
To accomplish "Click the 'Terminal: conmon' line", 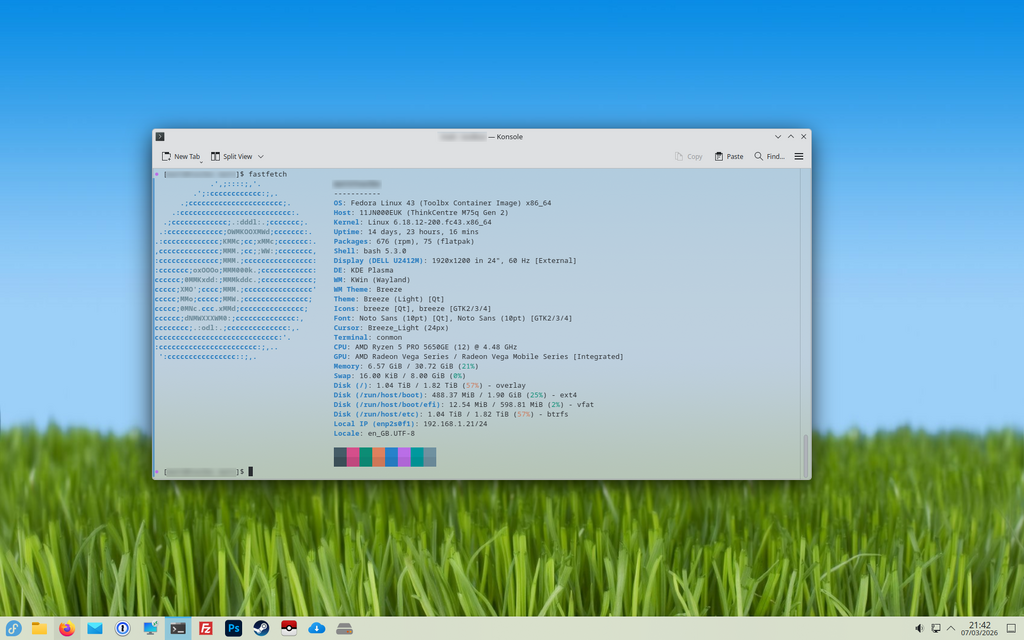I will tap(368, 338).
